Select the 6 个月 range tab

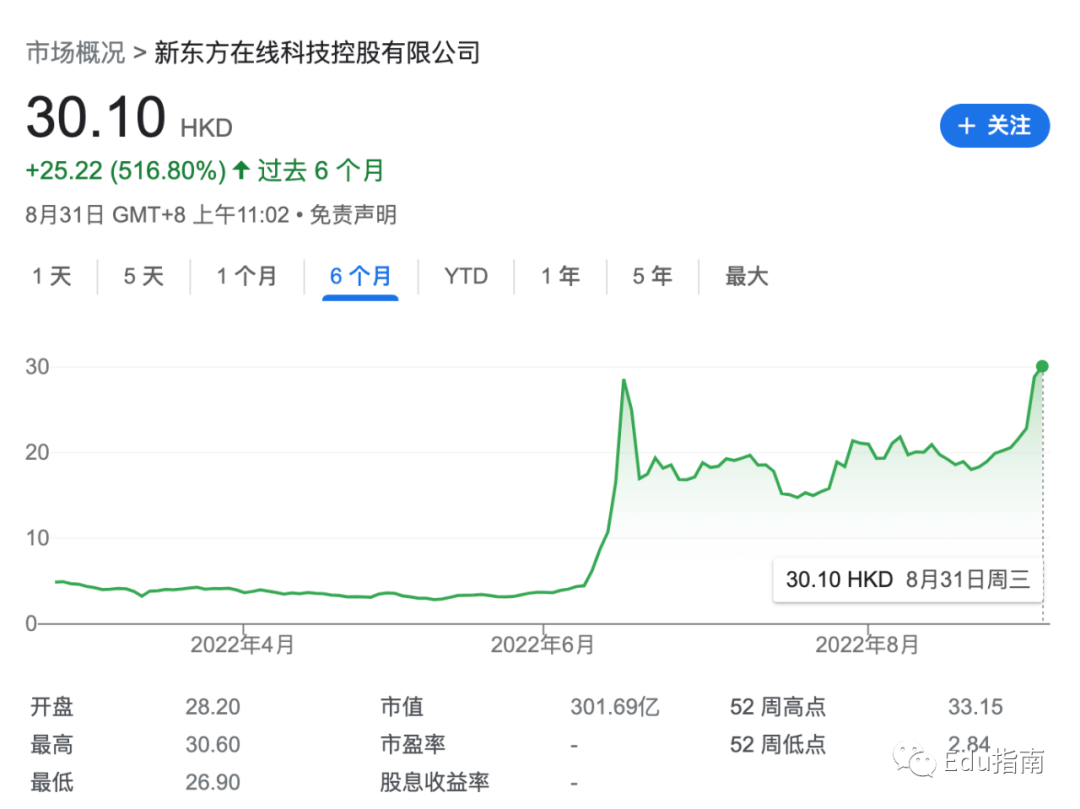[360, 276]
